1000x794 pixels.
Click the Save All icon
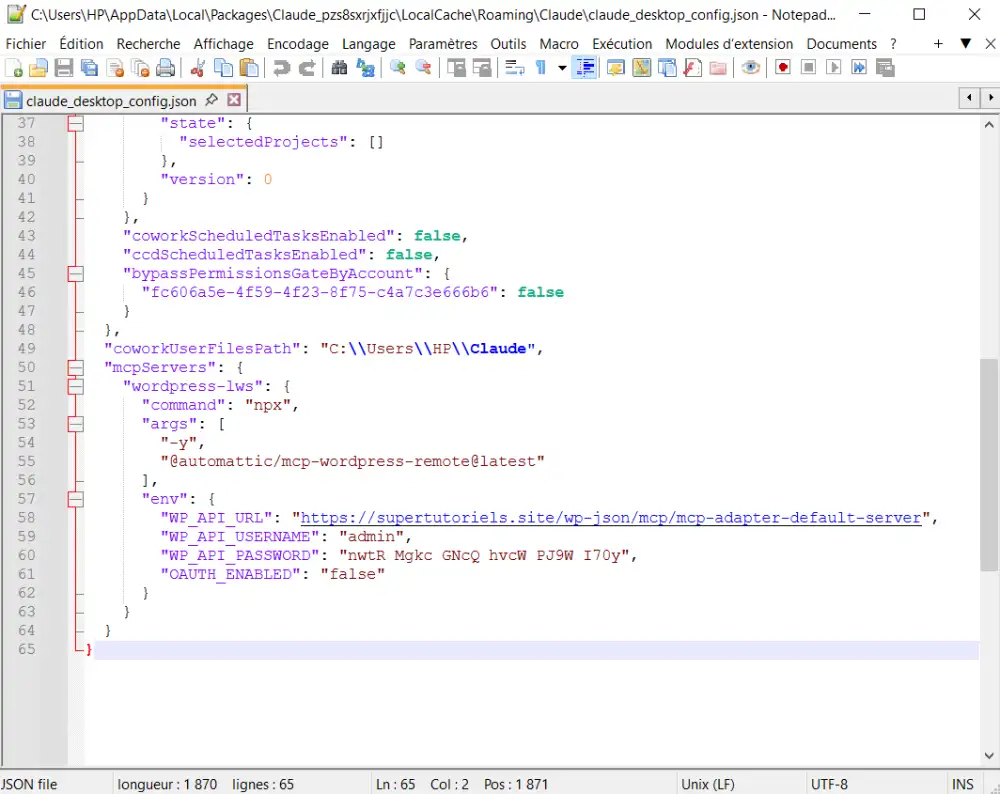89,68
